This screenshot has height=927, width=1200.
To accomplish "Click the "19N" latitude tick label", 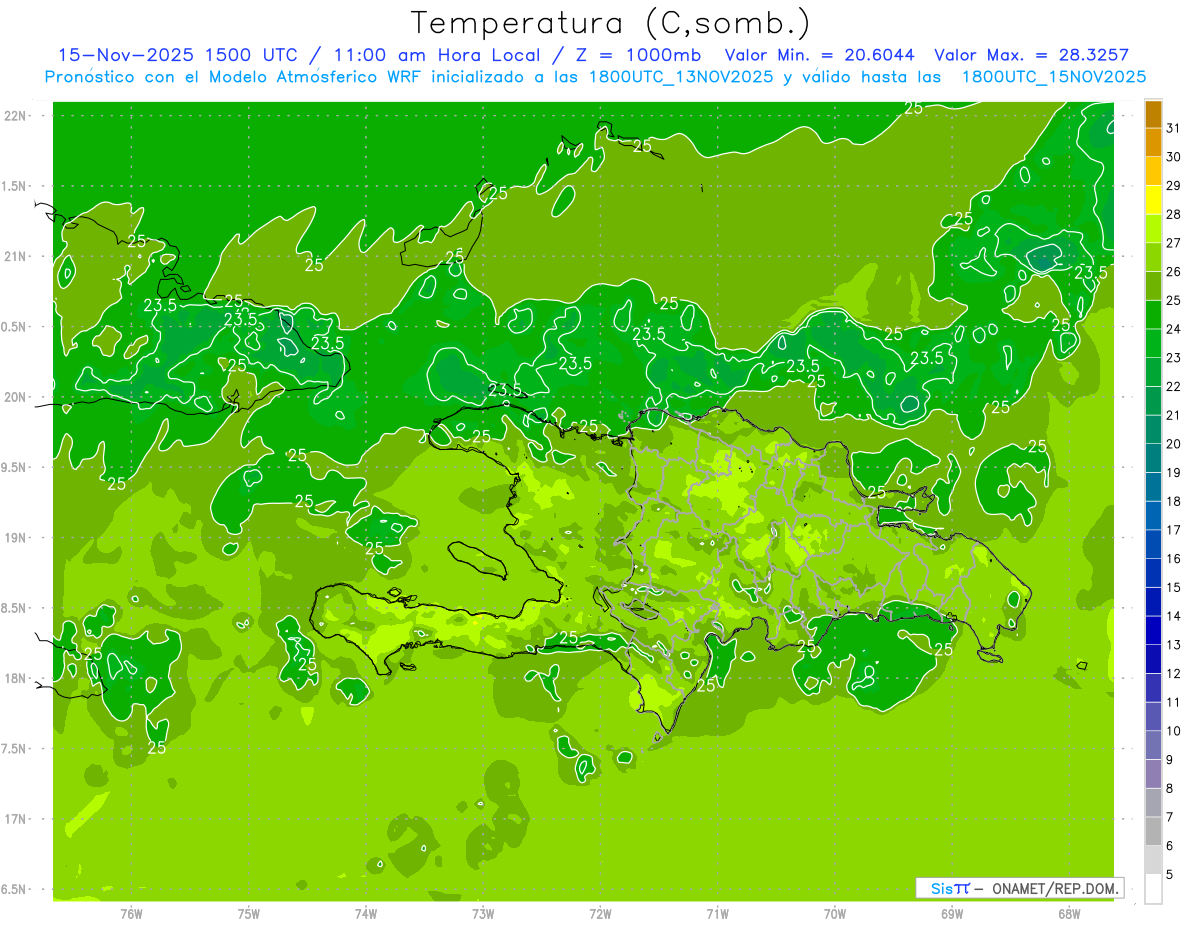I will pyautogui.click(x=14, y=538).
